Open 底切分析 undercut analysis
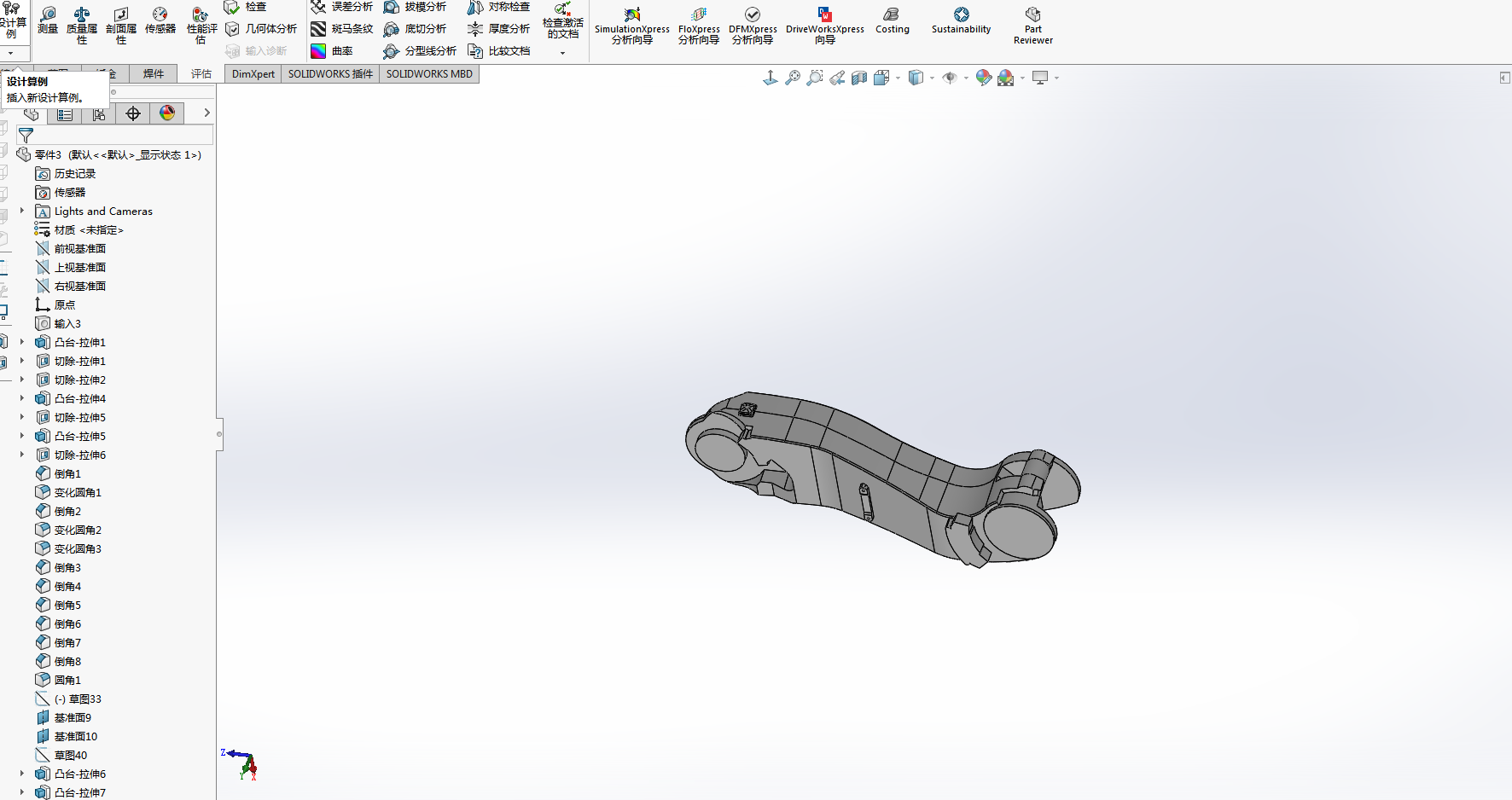 (x=415, y=29)
